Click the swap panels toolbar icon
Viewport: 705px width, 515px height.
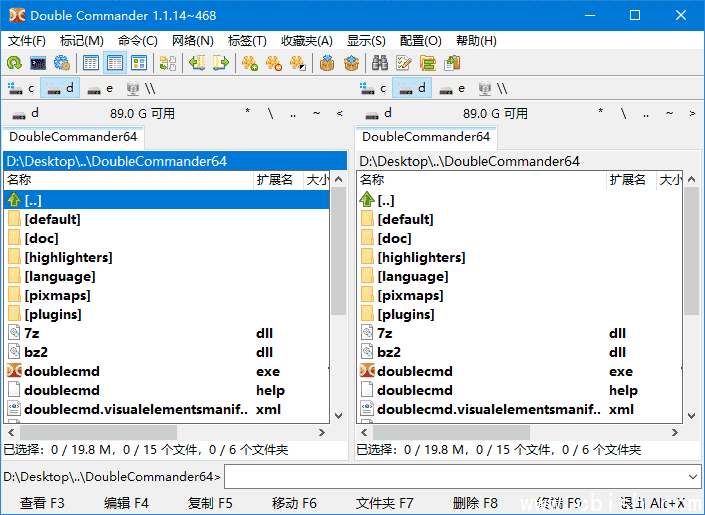click(x=167, y=63)
